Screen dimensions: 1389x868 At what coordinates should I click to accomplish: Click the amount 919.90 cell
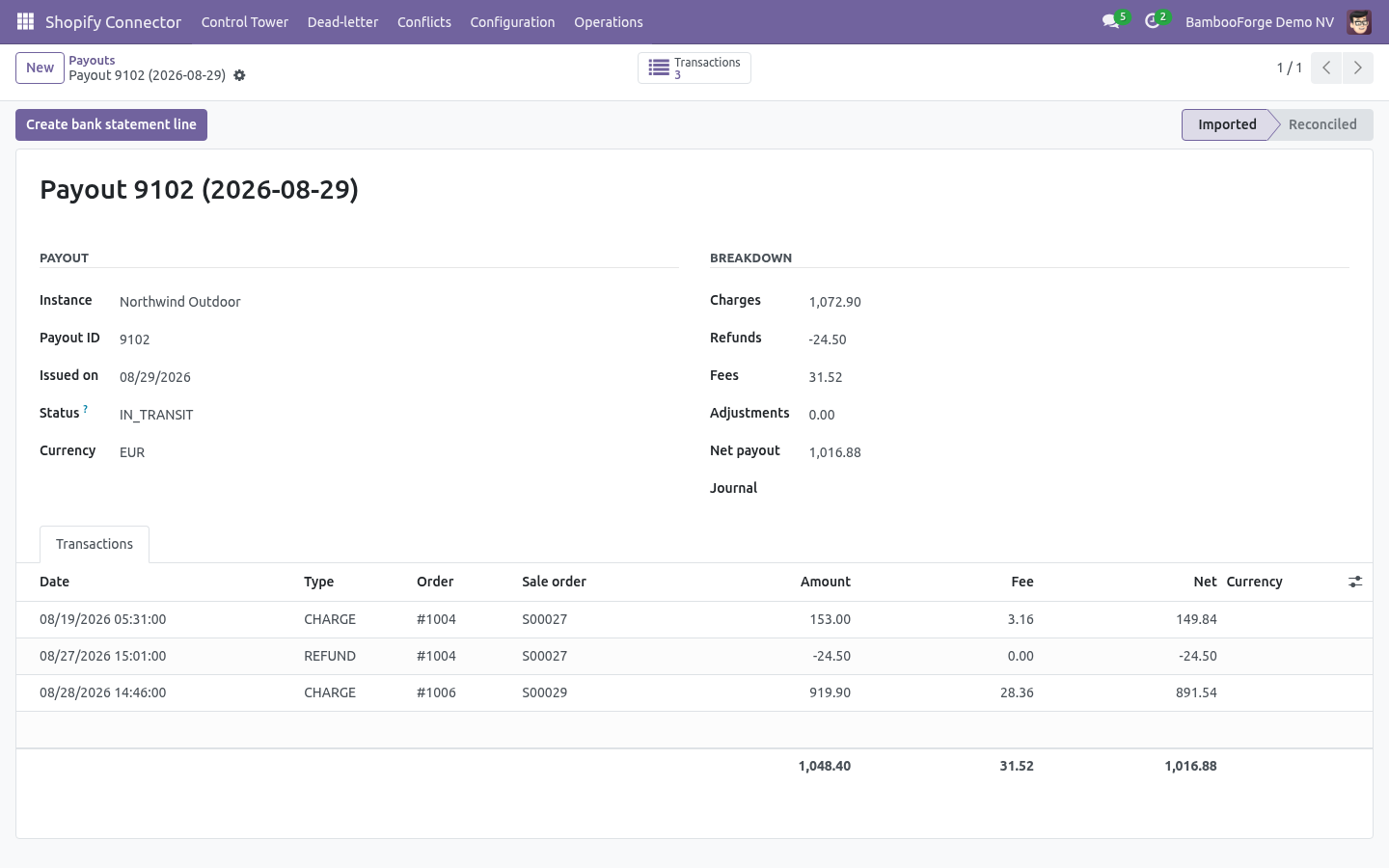[x=830, y=692]
